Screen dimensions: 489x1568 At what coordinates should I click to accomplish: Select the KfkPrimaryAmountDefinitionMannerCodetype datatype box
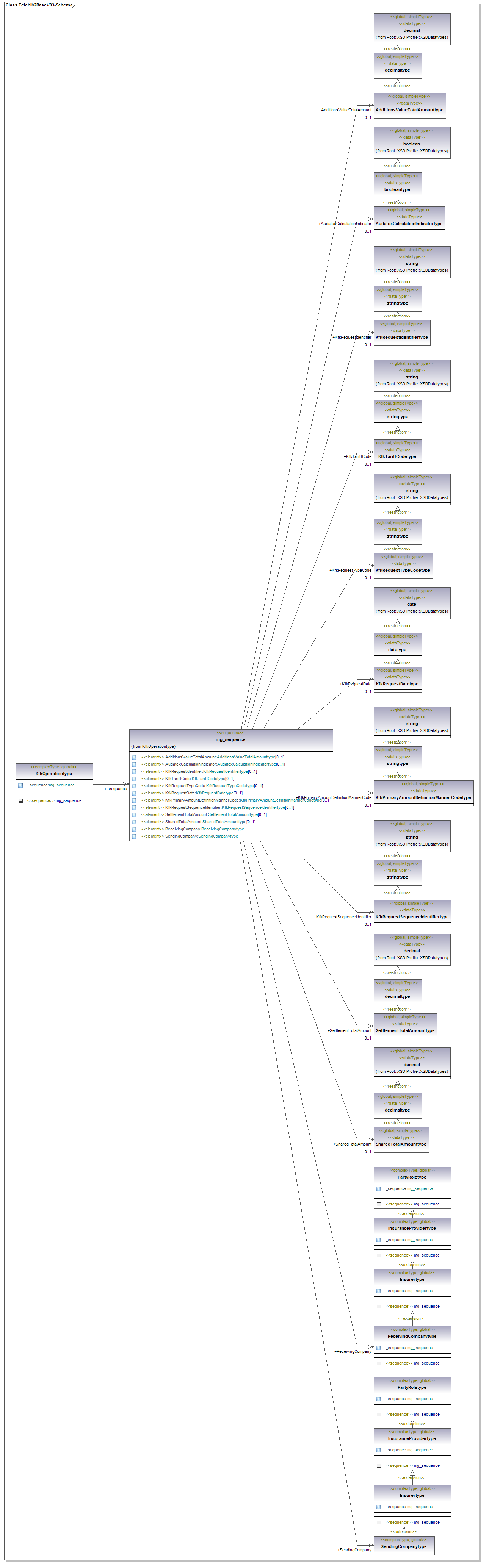[x=423, y=793]
